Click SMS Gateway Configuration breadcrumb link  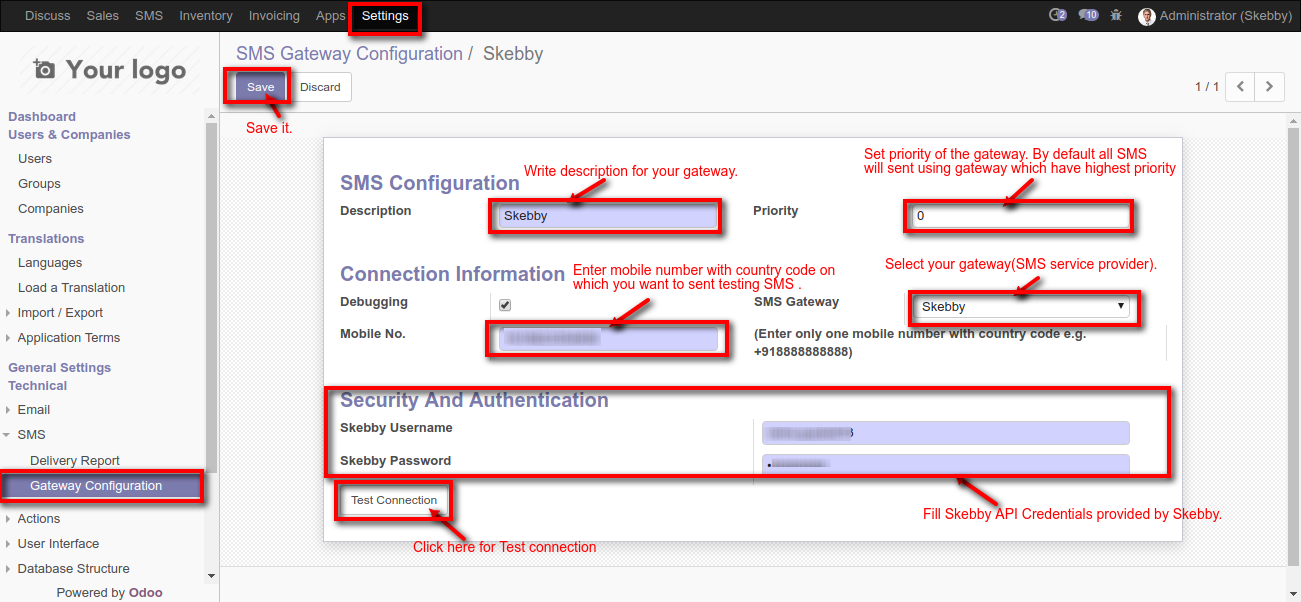[349, 54]
